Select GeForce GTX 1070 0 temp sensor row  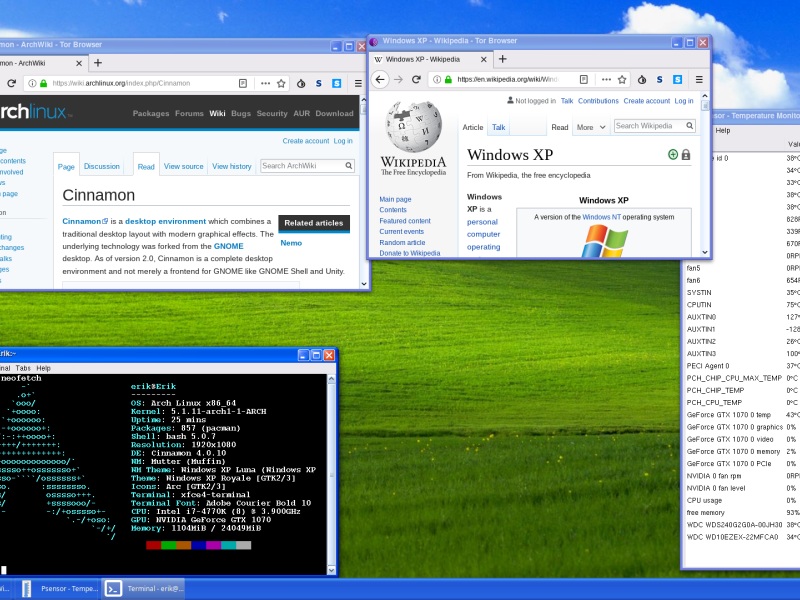(x=741, y=415)
